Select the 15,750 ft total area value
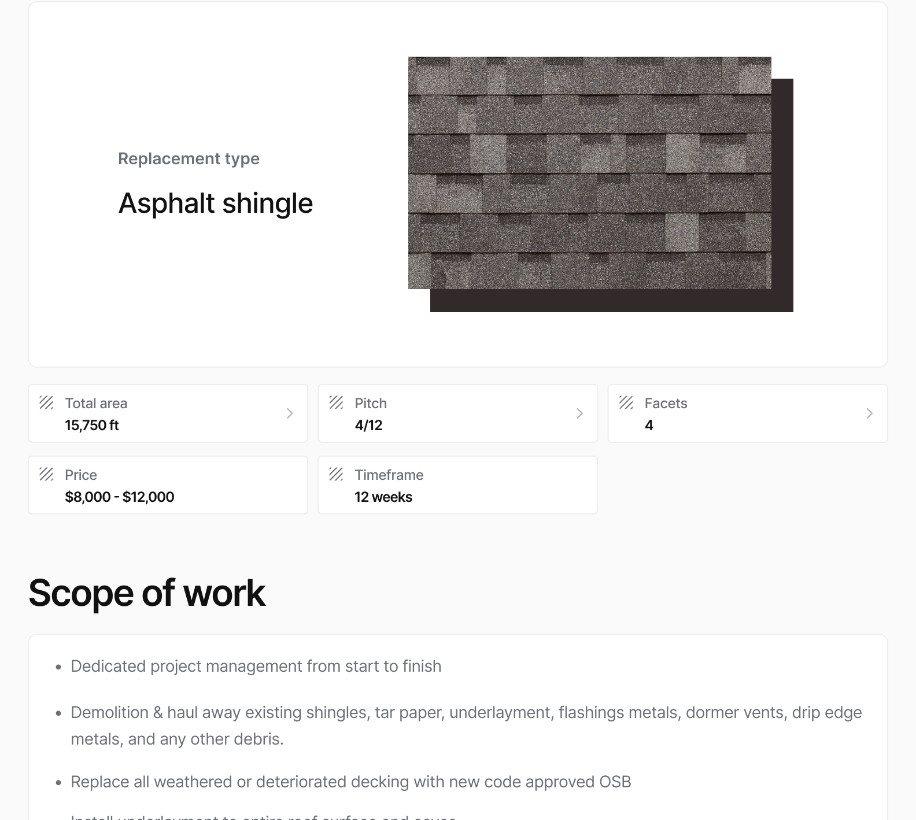 (92, 425)
